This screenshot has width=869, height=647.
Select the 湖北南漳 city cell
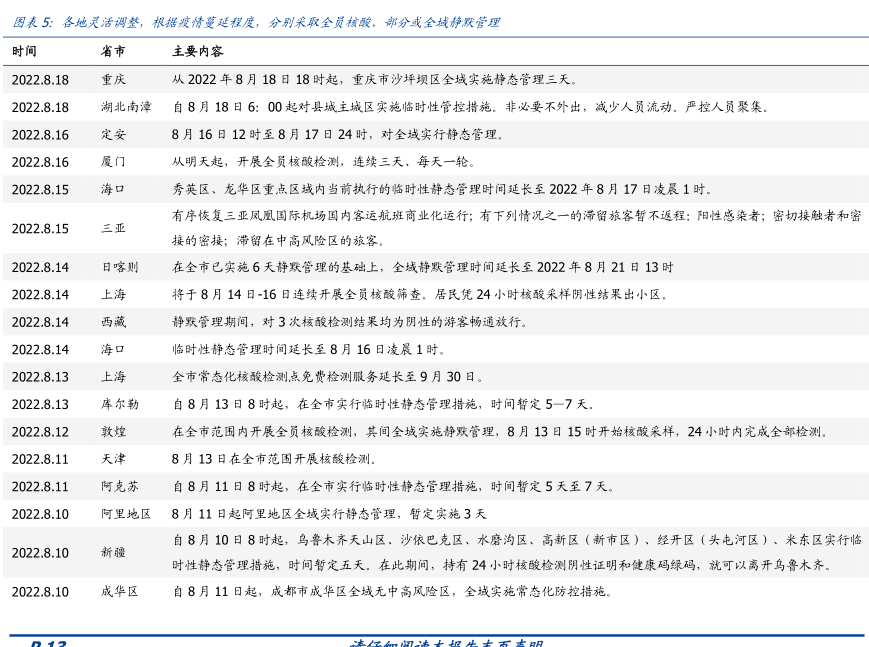126,107
